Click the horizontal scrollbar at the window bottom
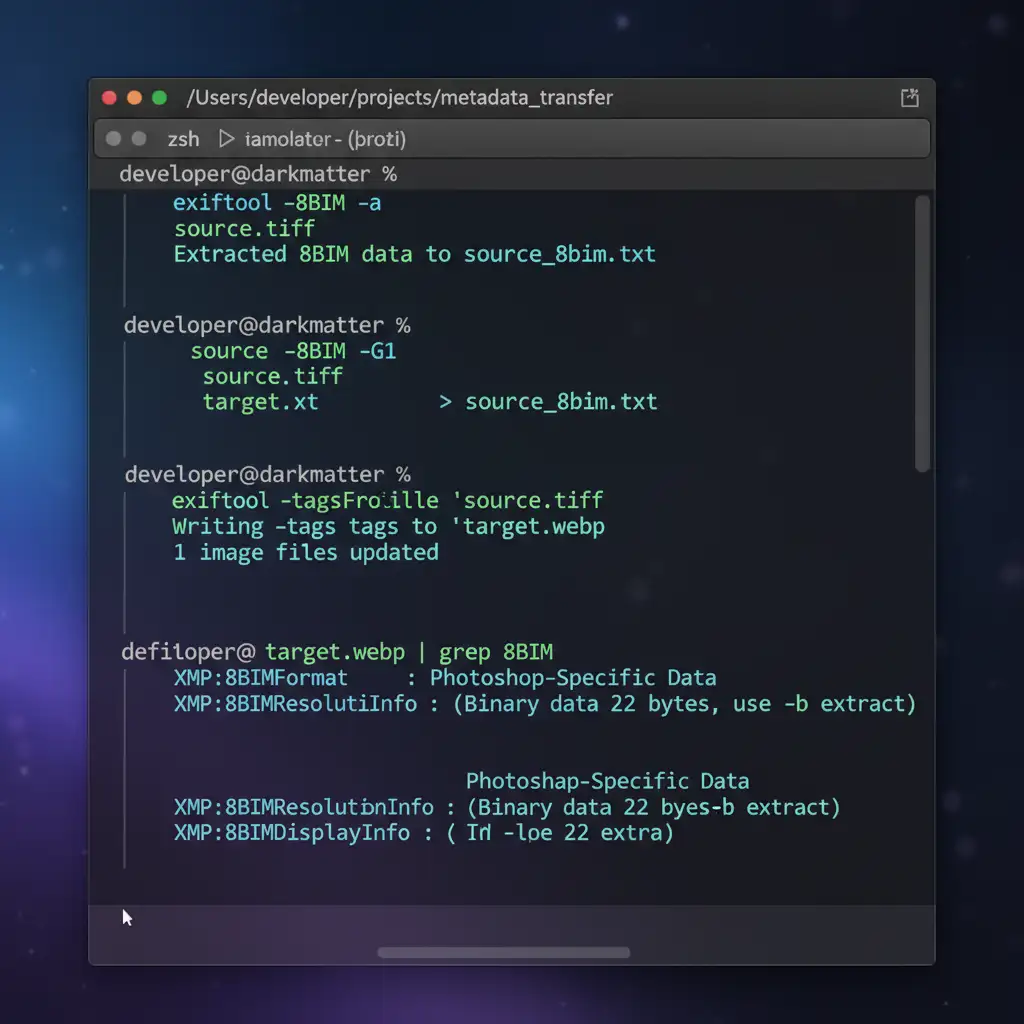Screen dimensions: 1024x1024 pyautogui.click(x=503, y=952)
